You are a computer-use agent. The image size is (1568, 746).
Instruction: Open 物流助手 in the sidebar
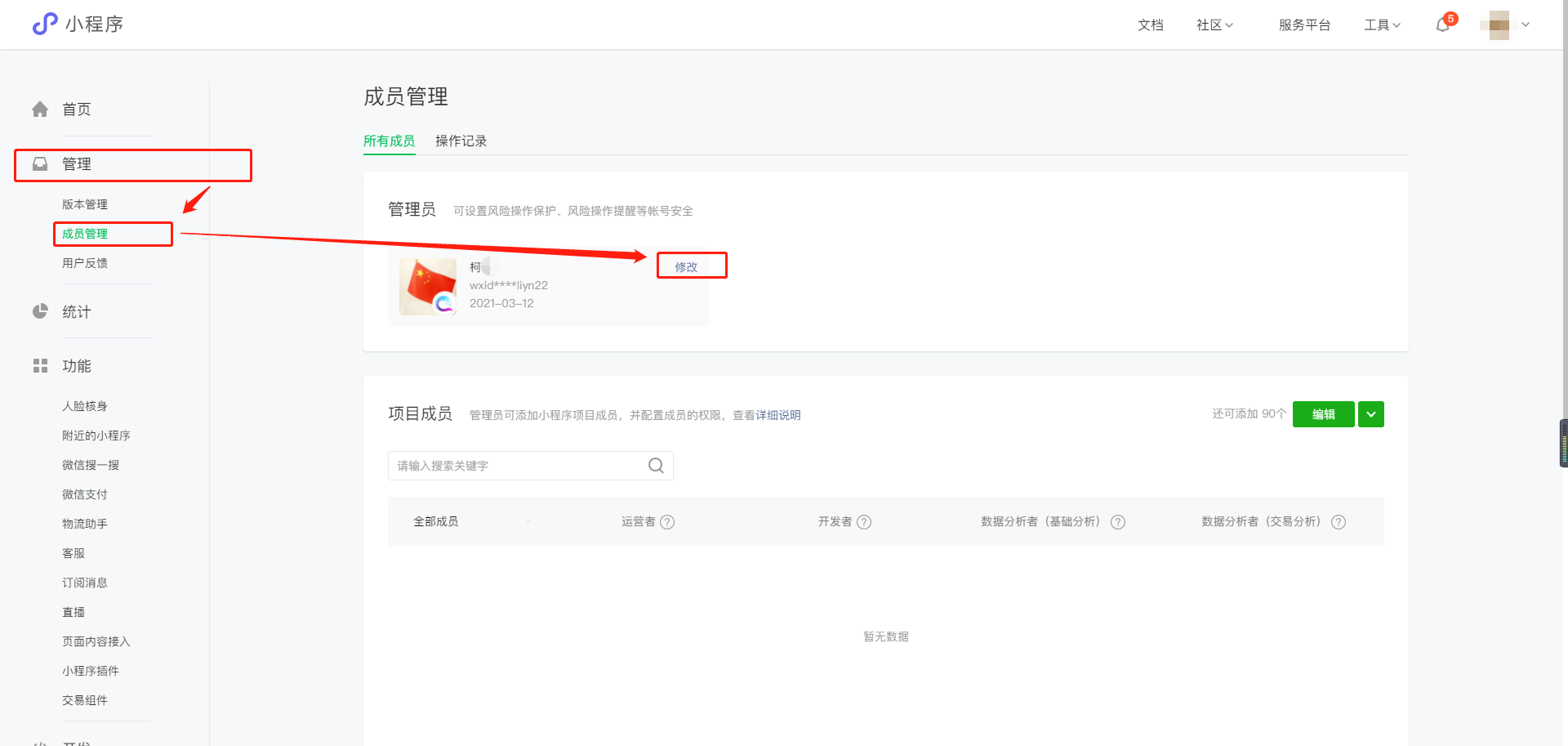coord(85,524)
